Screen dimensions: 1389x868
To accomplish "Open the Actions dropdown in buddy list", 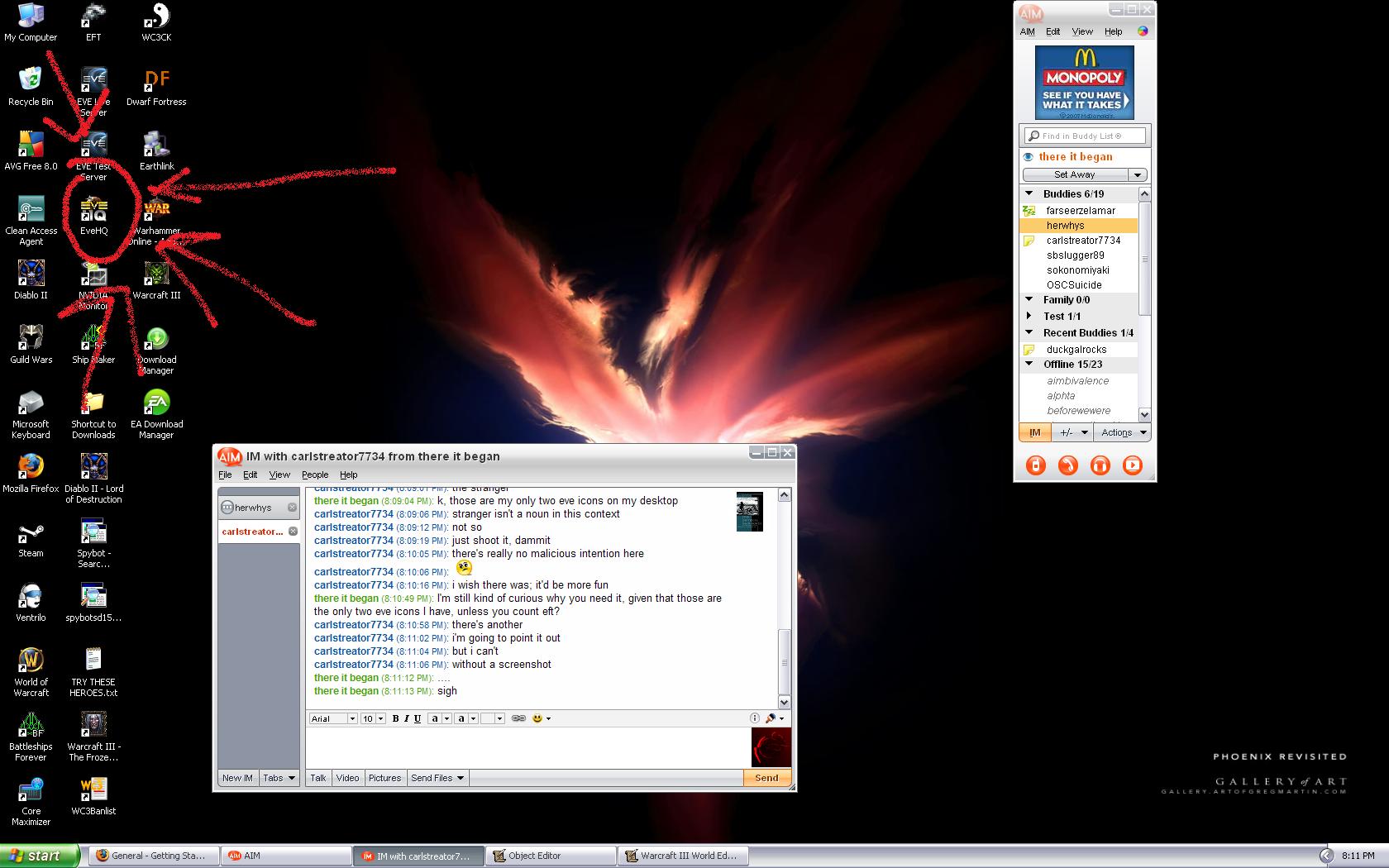I will pyautogui.click(x=1124, y=432).
